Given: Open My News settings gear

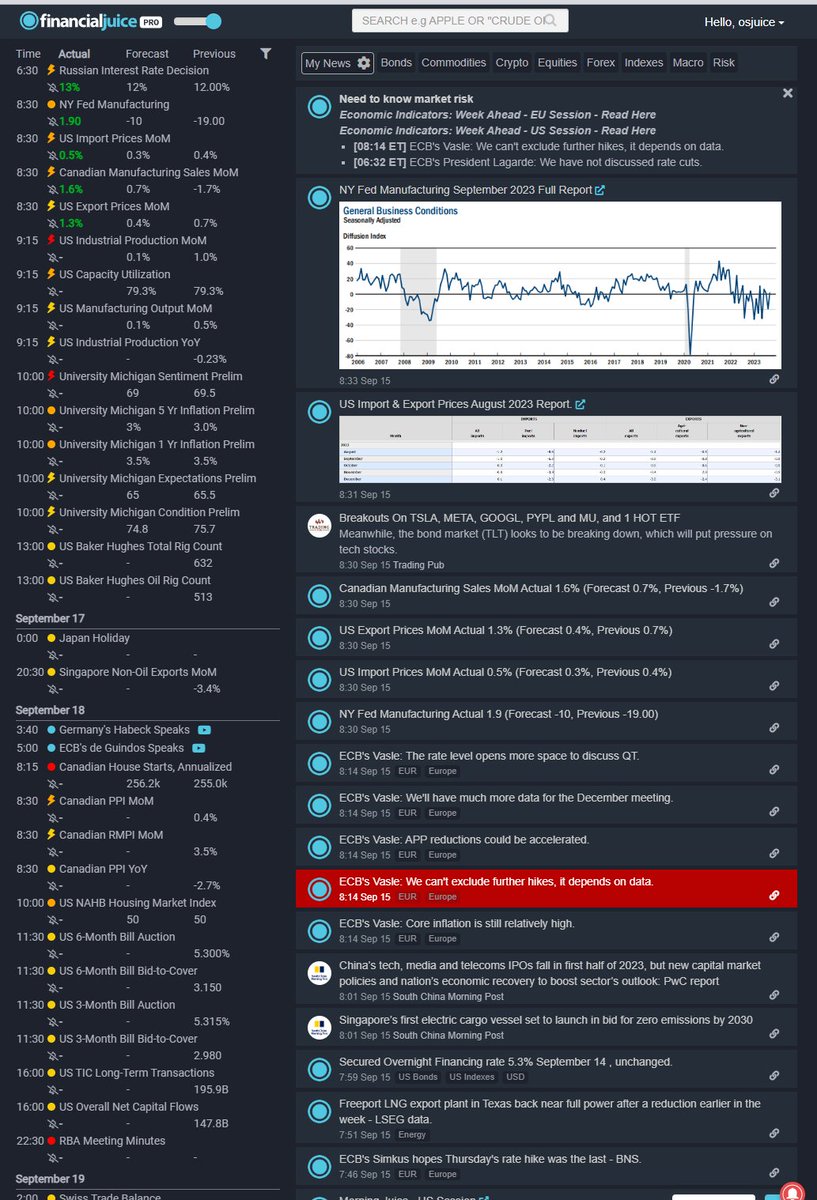Looking at the screenshot, I should pos(364,62).
